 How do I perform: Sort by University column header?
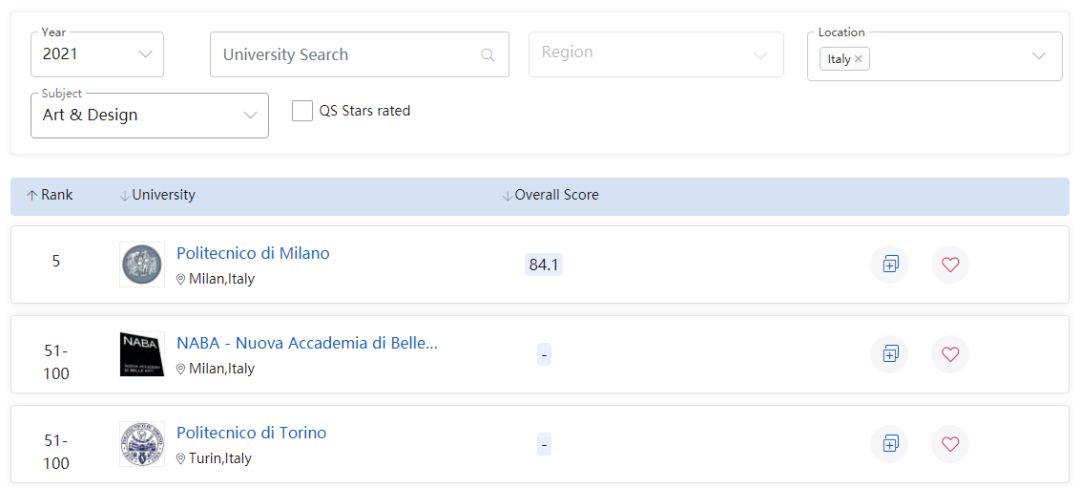pyautogui.click(x=157, y=195)
